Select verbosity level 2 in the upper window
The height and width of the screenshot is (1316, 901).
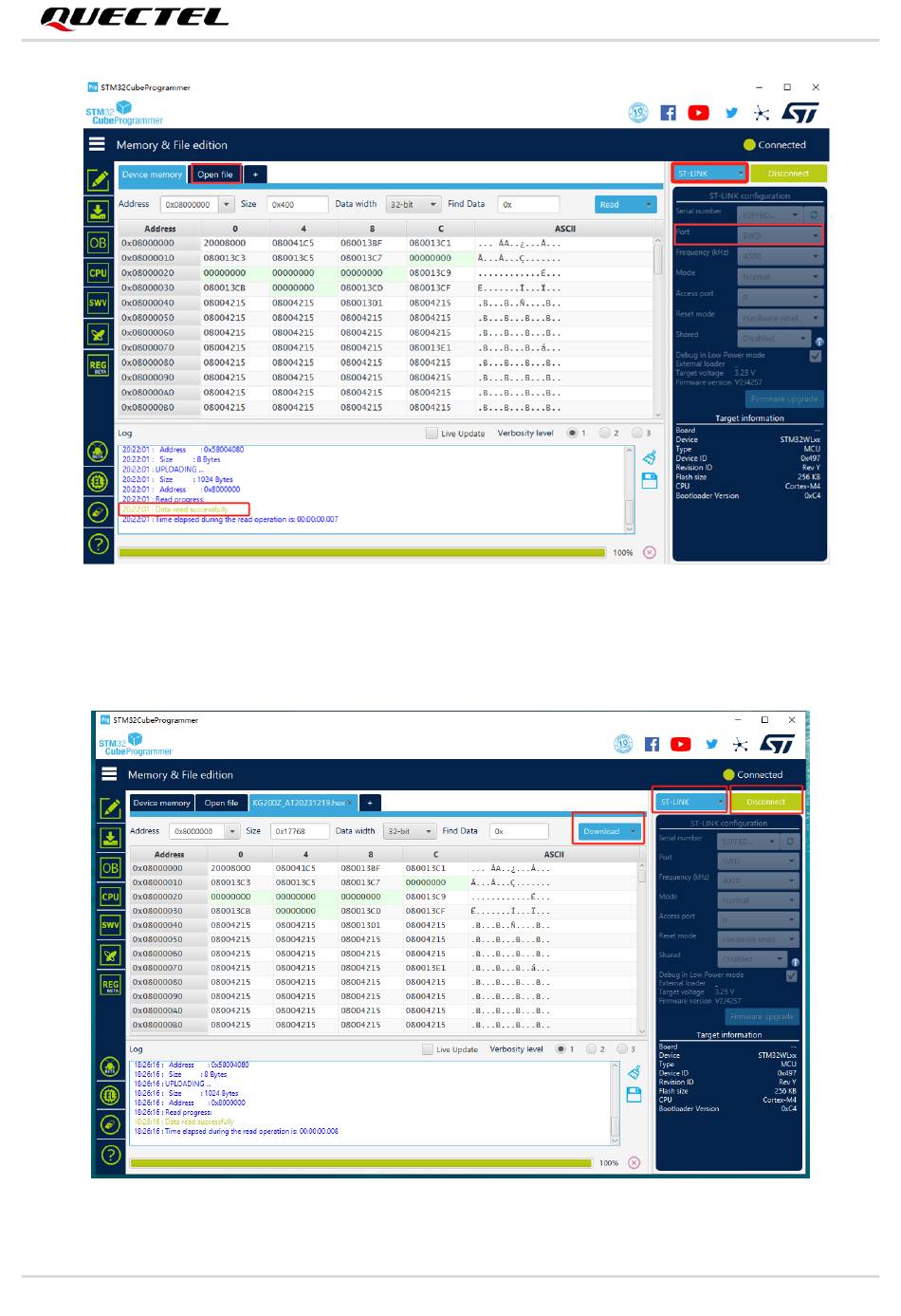tap(604, 434)
